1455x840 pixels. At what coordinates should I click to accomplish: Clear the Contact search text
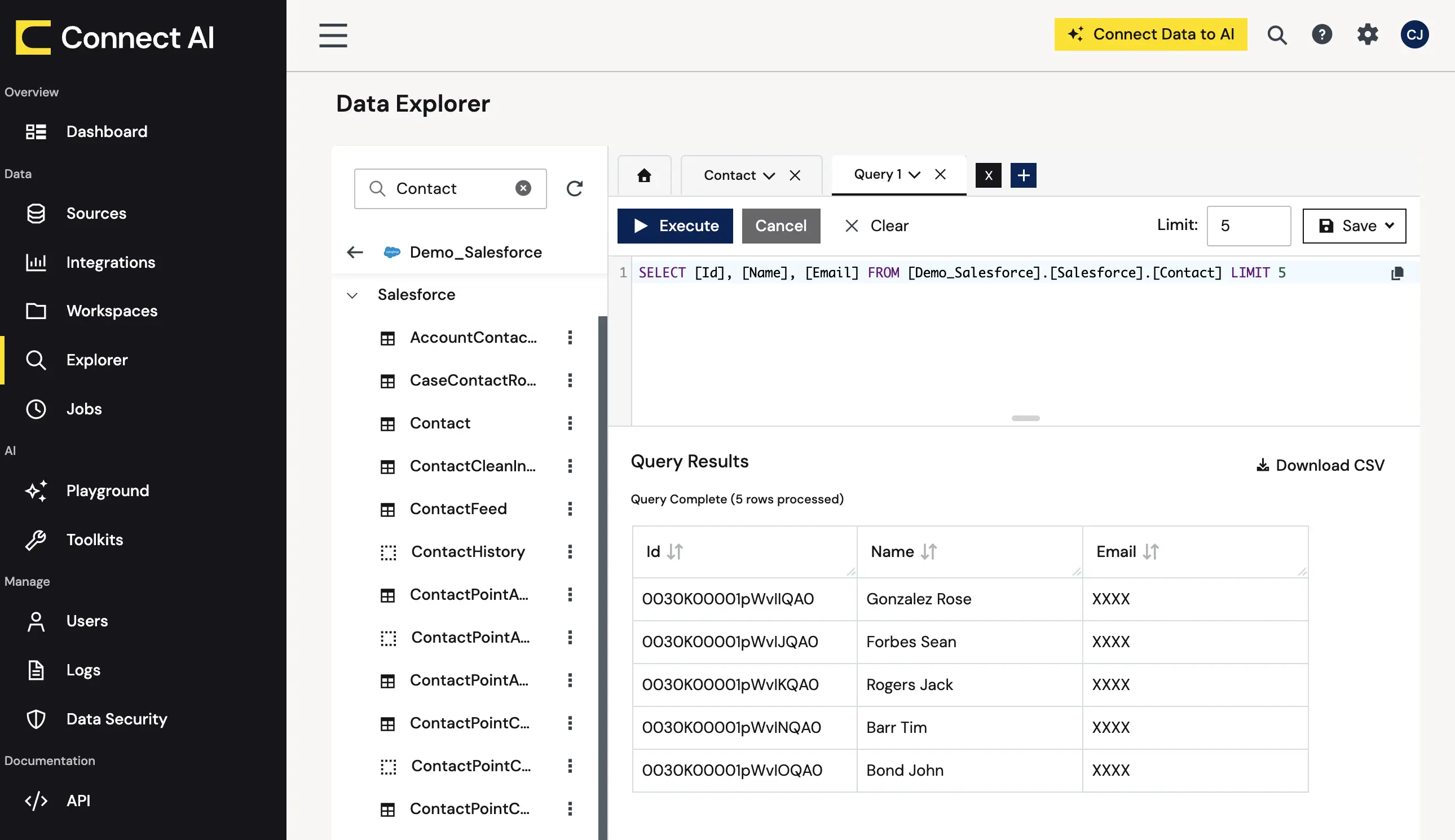(523, 188)
